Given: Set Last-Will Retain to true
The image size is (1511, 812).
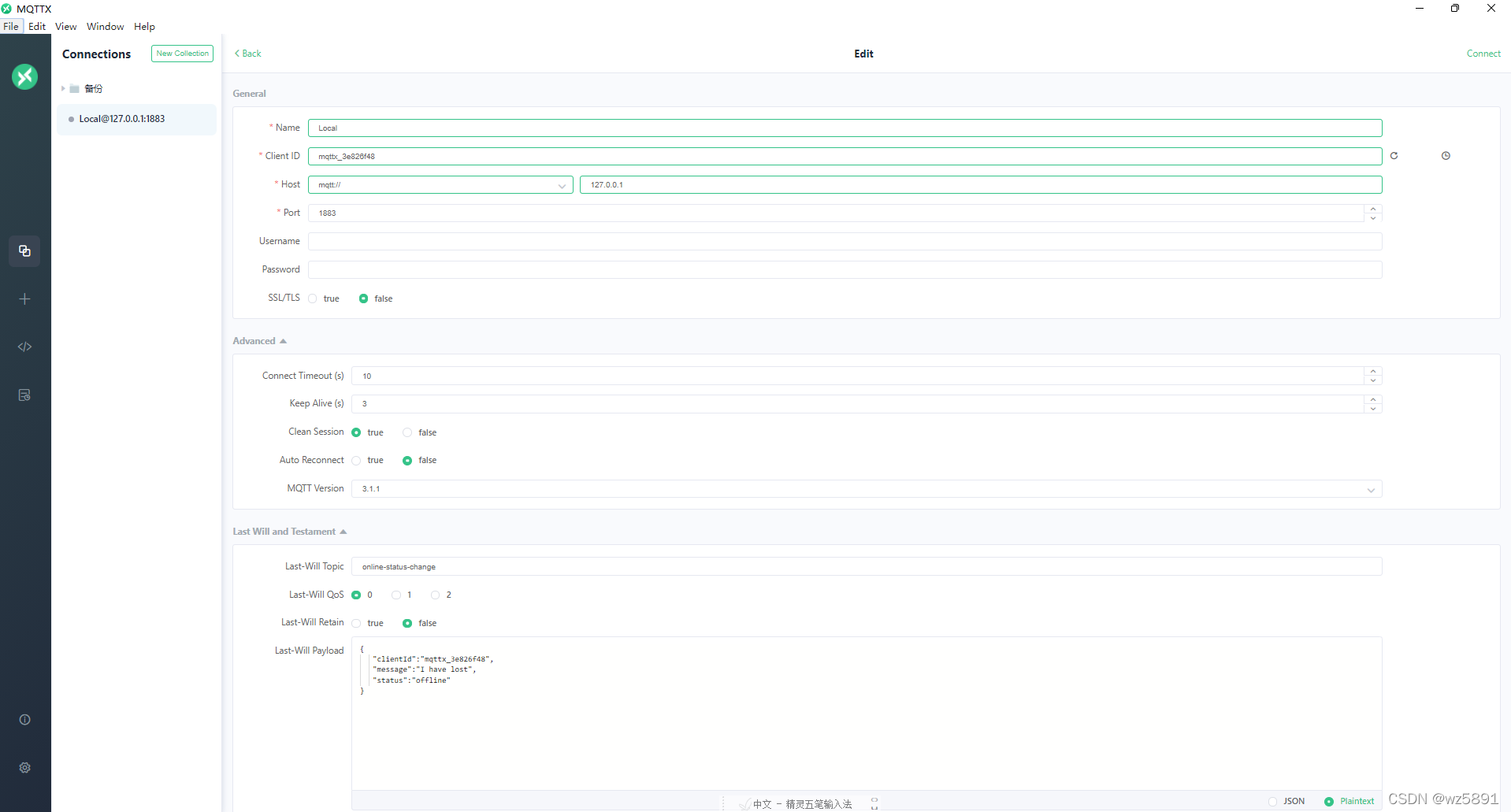Looking at the screenshot, I should point(356,624).
